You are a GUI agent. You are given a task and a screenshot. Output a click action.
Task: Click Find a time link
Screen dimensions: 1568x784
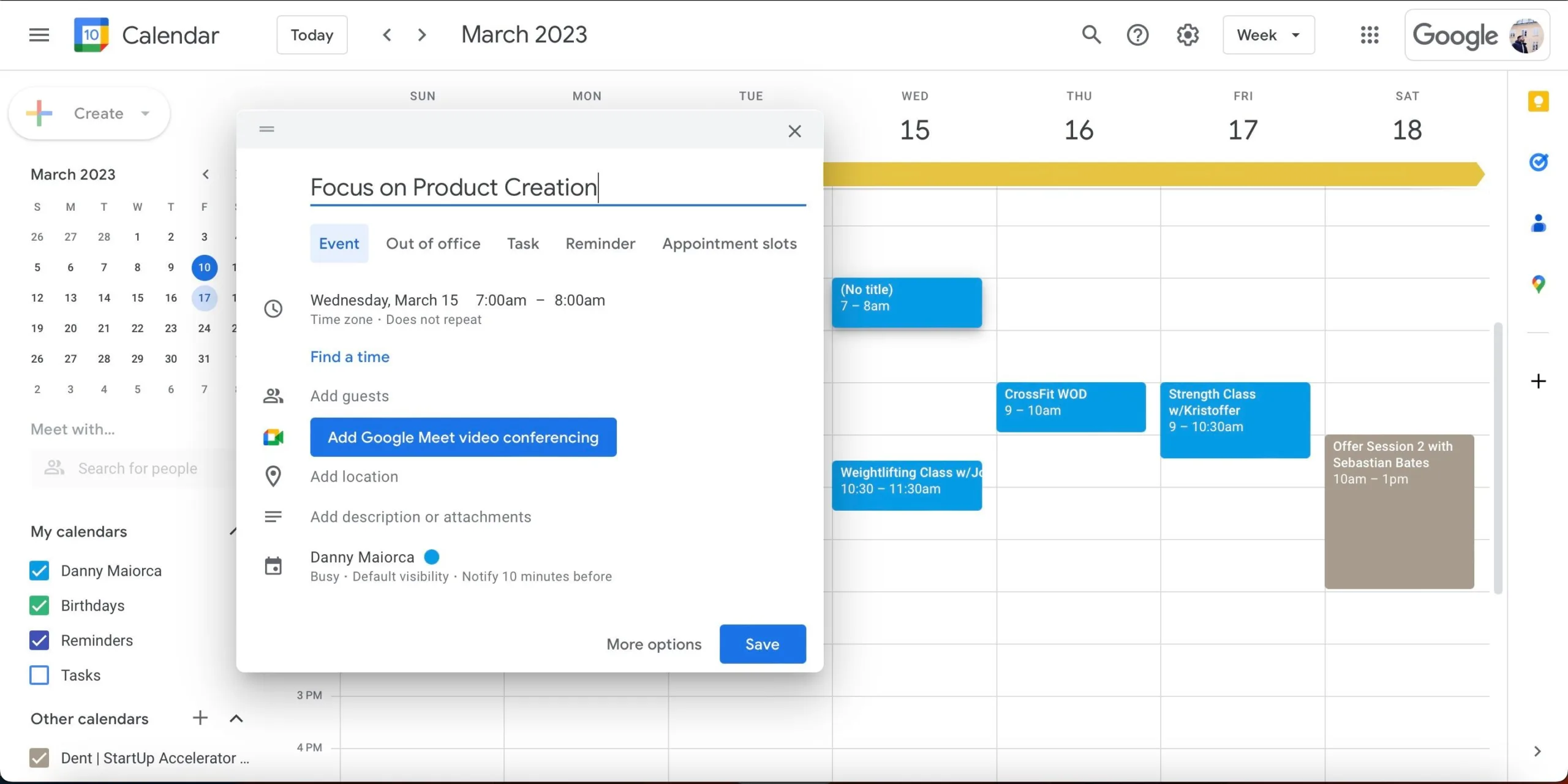349,357
